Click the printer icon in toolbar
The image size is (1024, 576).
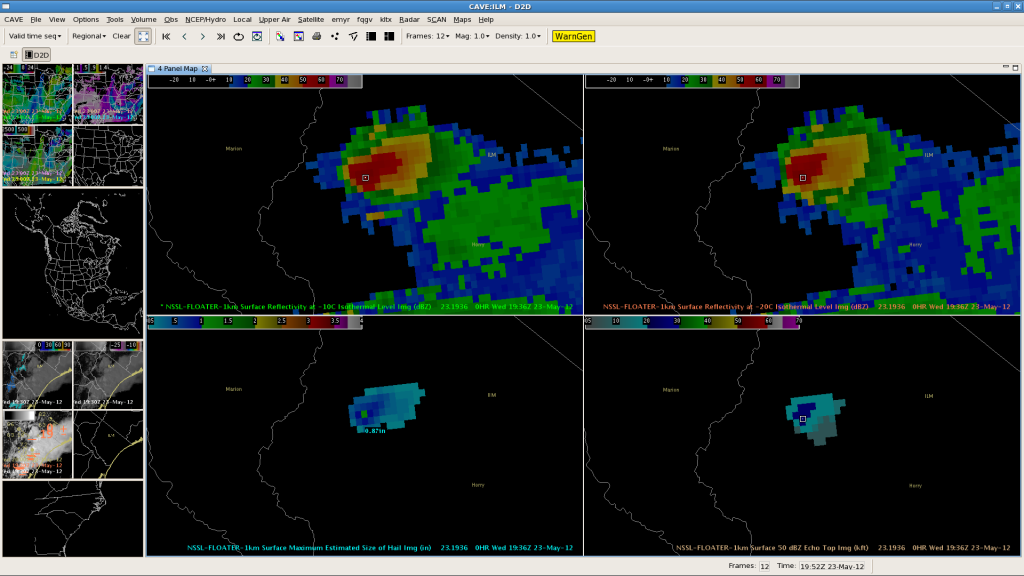tap(316, 36)
